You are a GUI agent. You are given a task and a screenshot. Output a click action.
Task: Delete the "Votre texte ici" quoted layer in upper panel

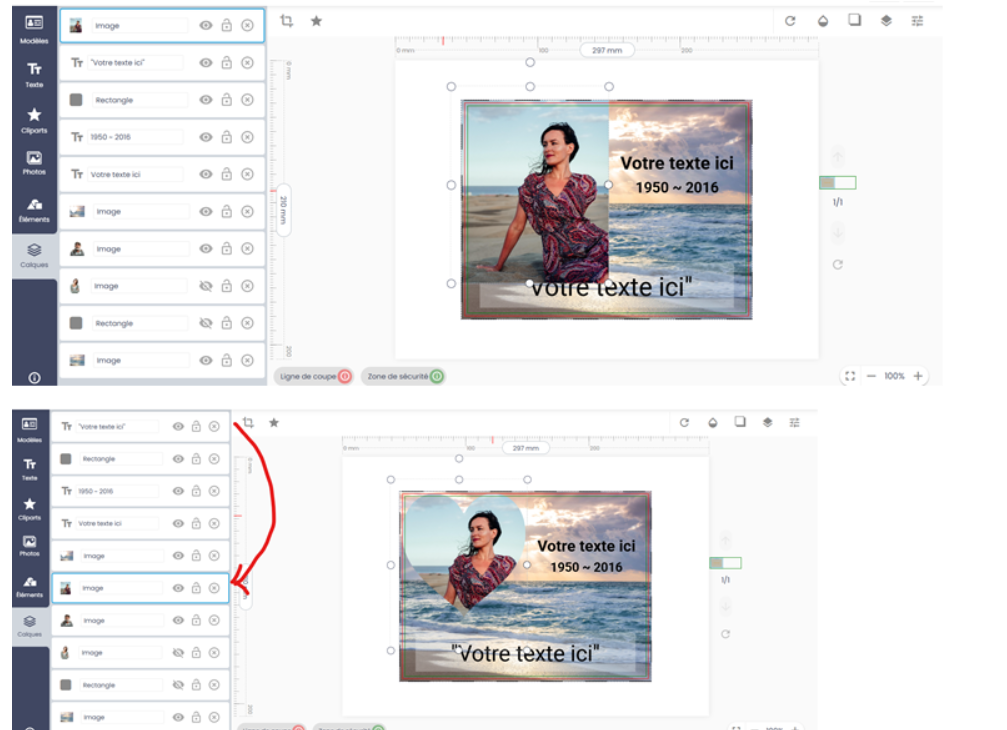coord(247,63)
